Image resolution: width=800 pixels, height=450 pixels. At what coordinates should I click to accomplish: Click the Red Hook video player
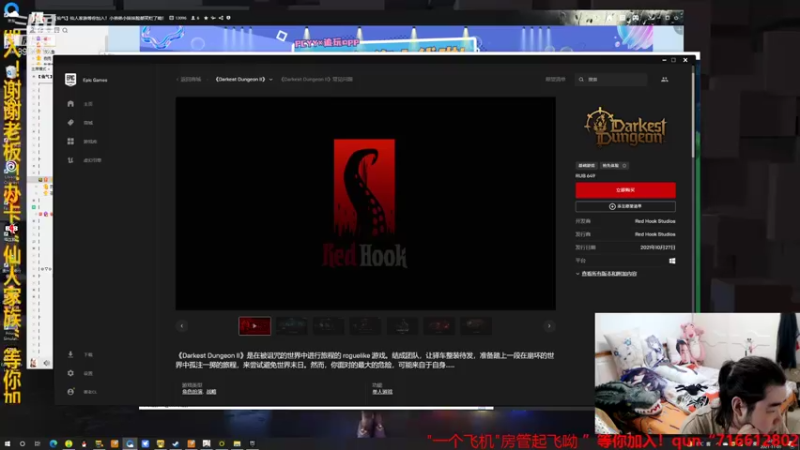365,204
